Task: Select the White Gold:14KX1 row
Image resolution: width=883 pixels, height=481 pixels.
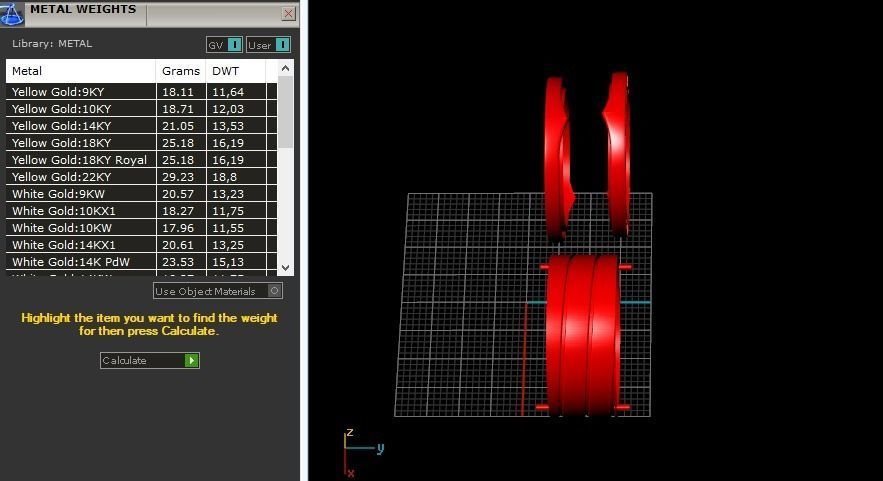Action: (141, 244)
